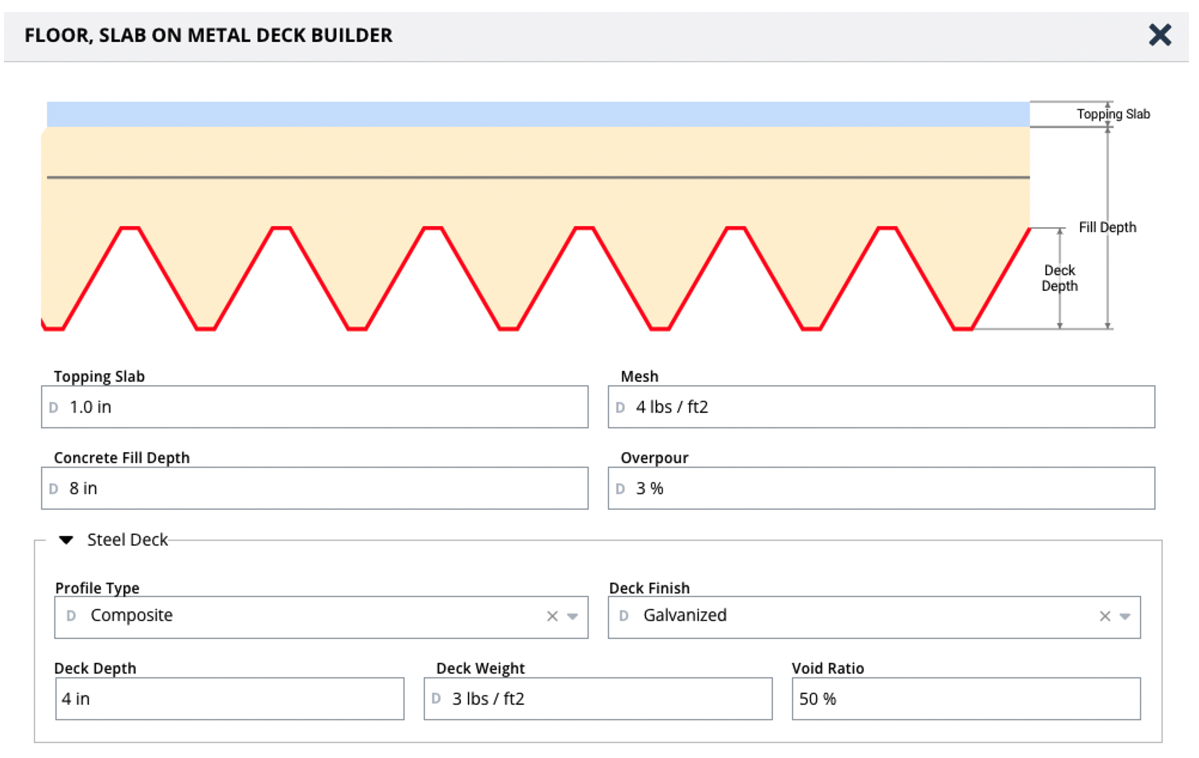Image resolution: width=1199 pixels, height=758 pixels.
Task: Click the D icon beside Composite
Action: click(71, 616)
